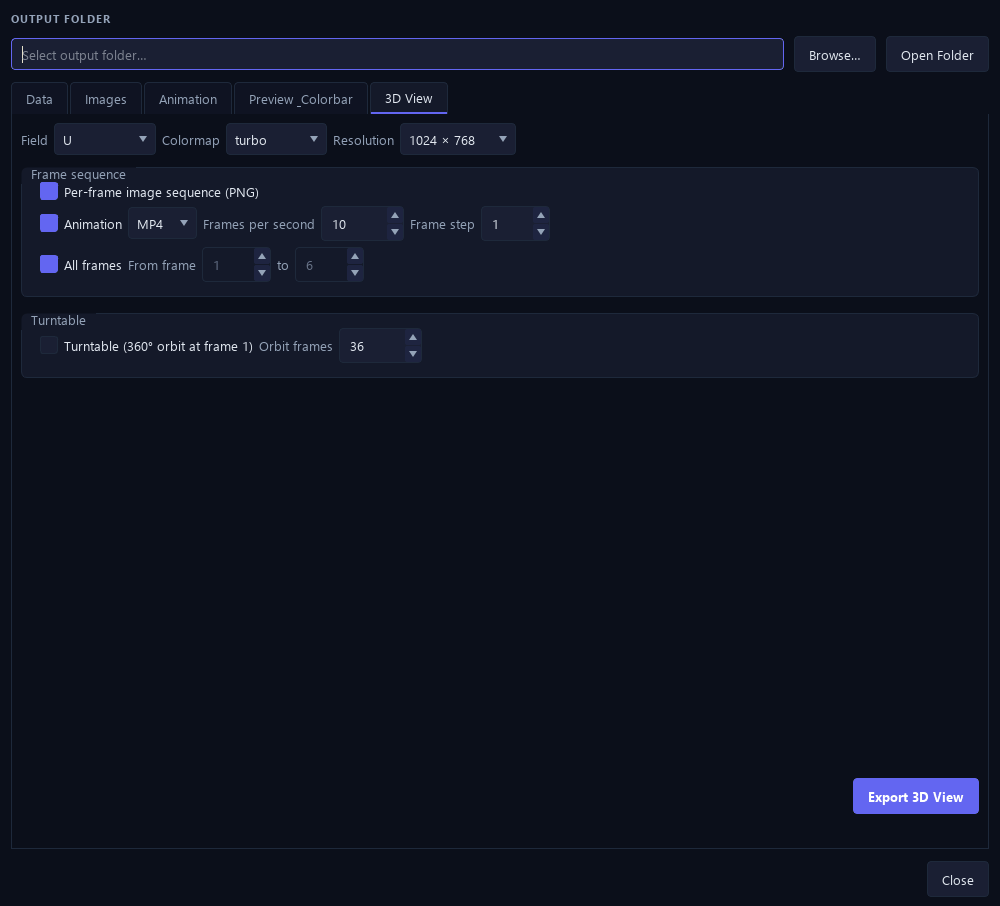Open the Resolution dropdown 1024 × 768
The width and height of the screenshot is (1000, 906).
(457, 140)
